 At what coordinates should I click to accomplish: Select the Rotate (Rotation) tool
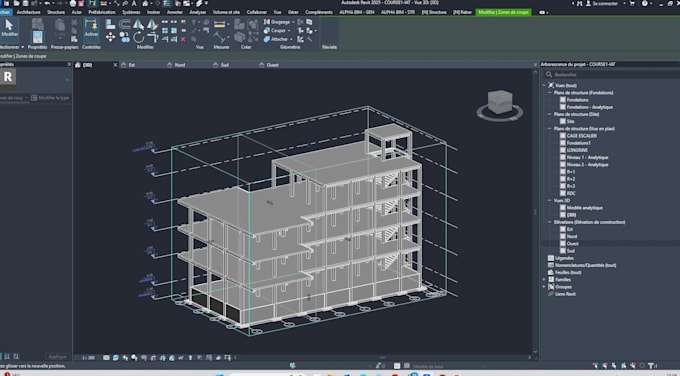click(139, 38)
